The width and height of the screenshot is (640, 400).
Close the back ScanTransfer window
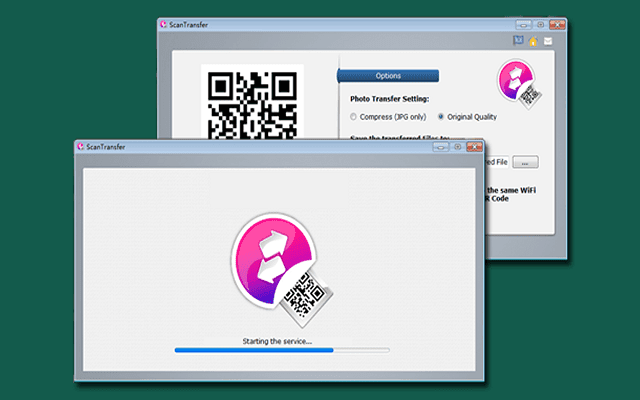557,25
